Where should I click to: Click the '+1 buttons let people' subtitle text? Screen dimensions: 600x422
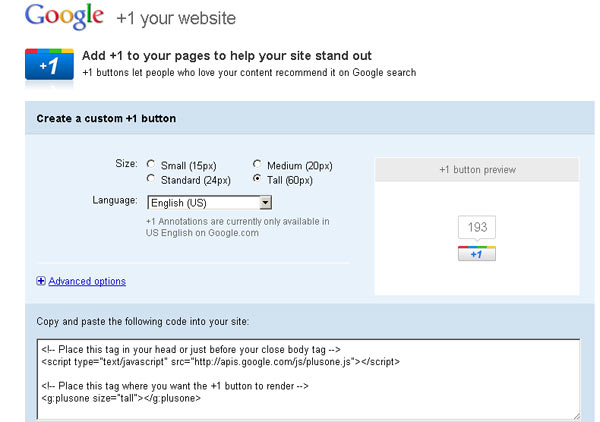coord(249,73)
